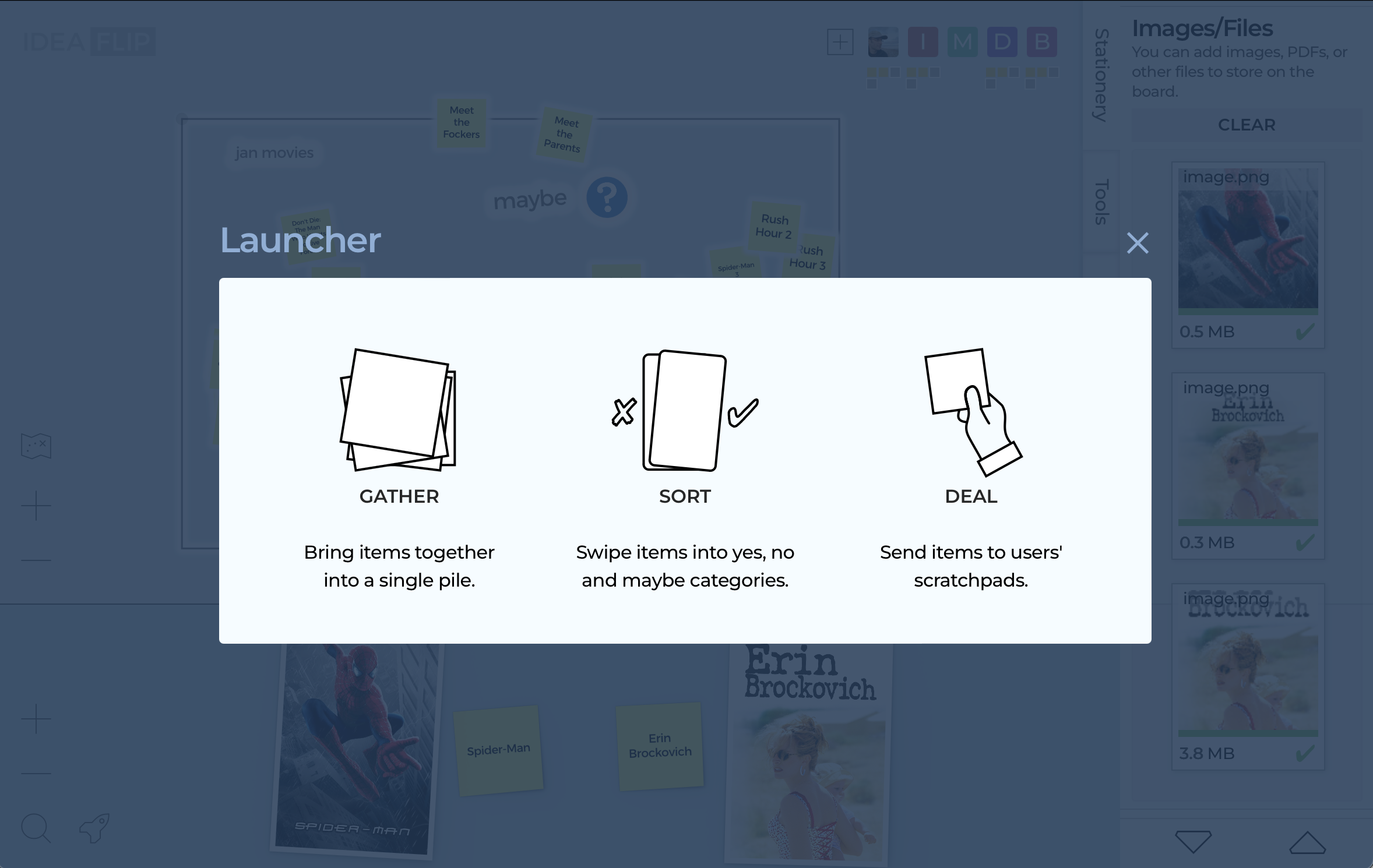The width and height of the screenshot is (1373, 868).
Task: Select the red I user avatar
Action: [923, 42]
